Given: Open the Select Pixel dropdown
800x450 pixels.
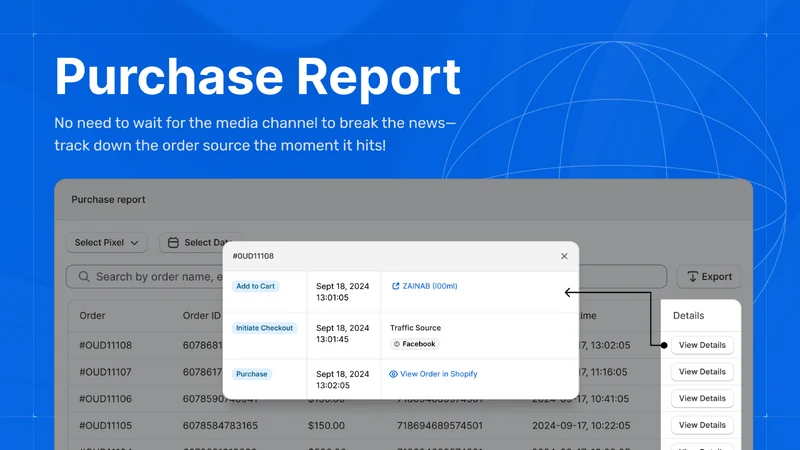Looking at the screenshot, I should pos(107,242).
